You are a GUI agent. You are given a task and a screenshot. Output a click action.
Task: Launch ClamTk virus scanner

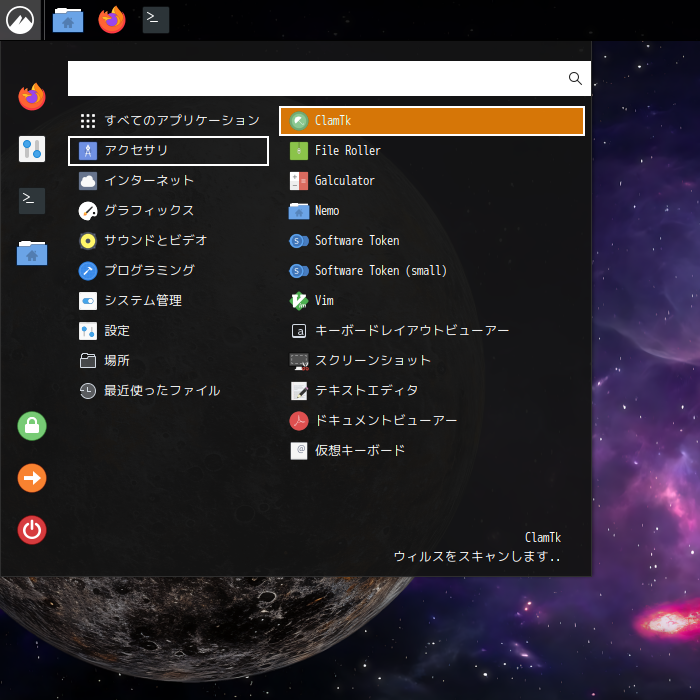coord(432,121)
